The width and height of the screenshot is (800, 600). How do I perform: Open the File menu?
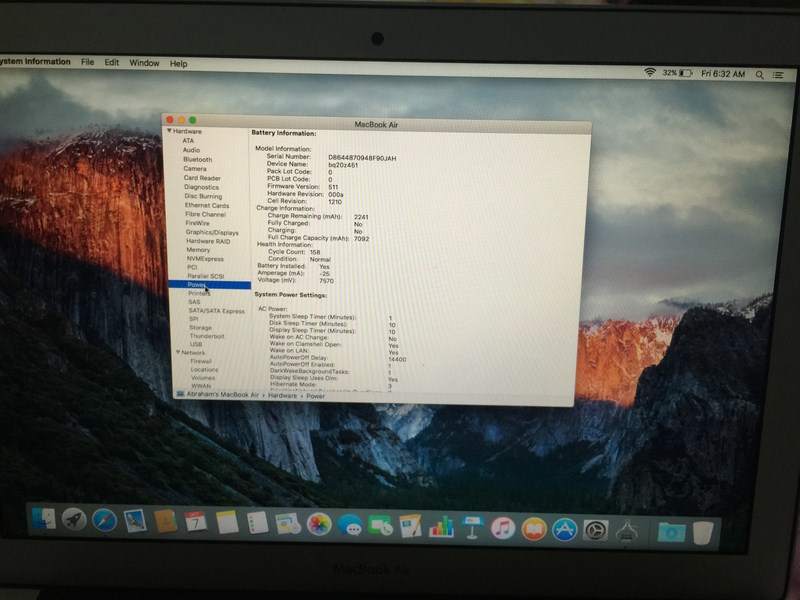coord(88,62)
